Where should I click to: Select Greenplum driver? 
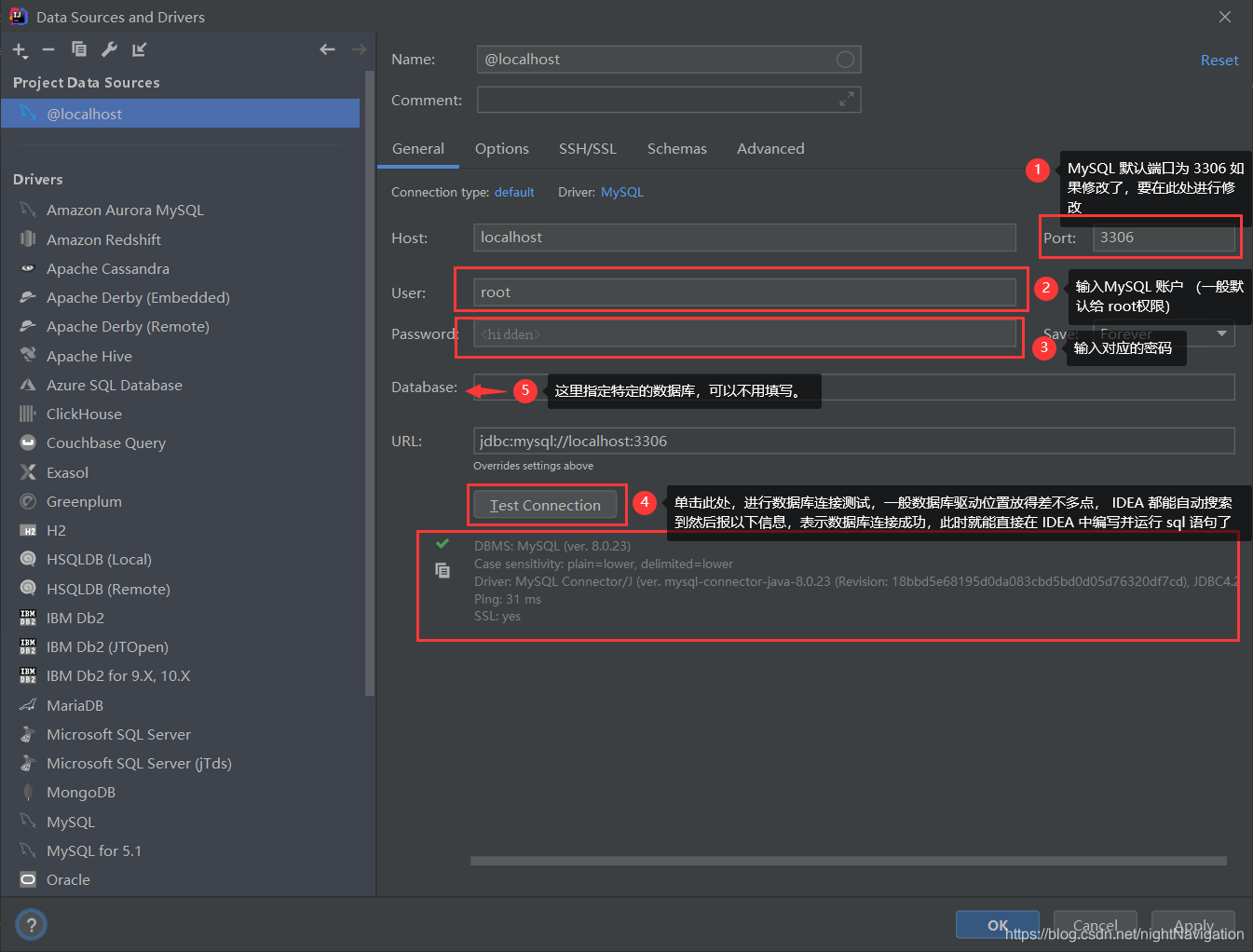pos(84,501)
